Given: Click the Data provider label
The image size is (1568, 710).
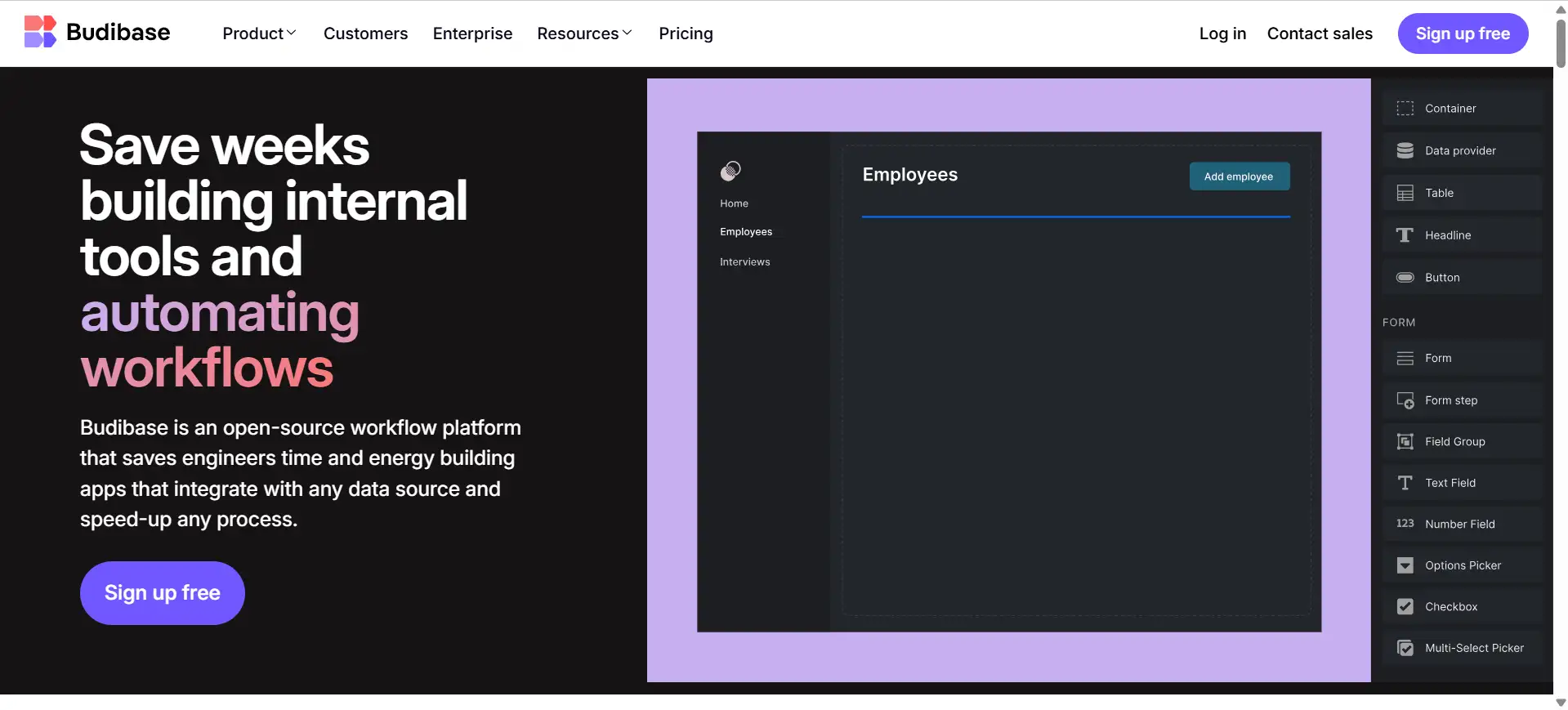Looking at the screenshot, I should coord(1460,150).
